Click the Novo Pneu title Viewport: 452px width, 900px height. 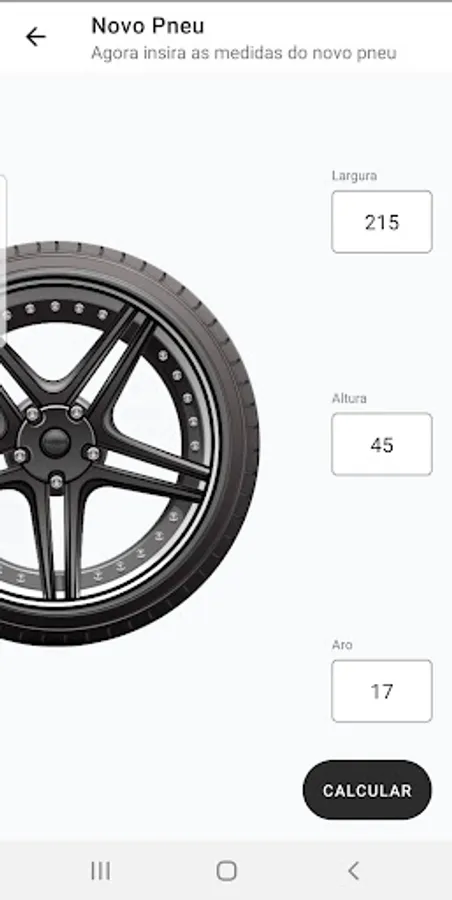click(x=148, y=26)
